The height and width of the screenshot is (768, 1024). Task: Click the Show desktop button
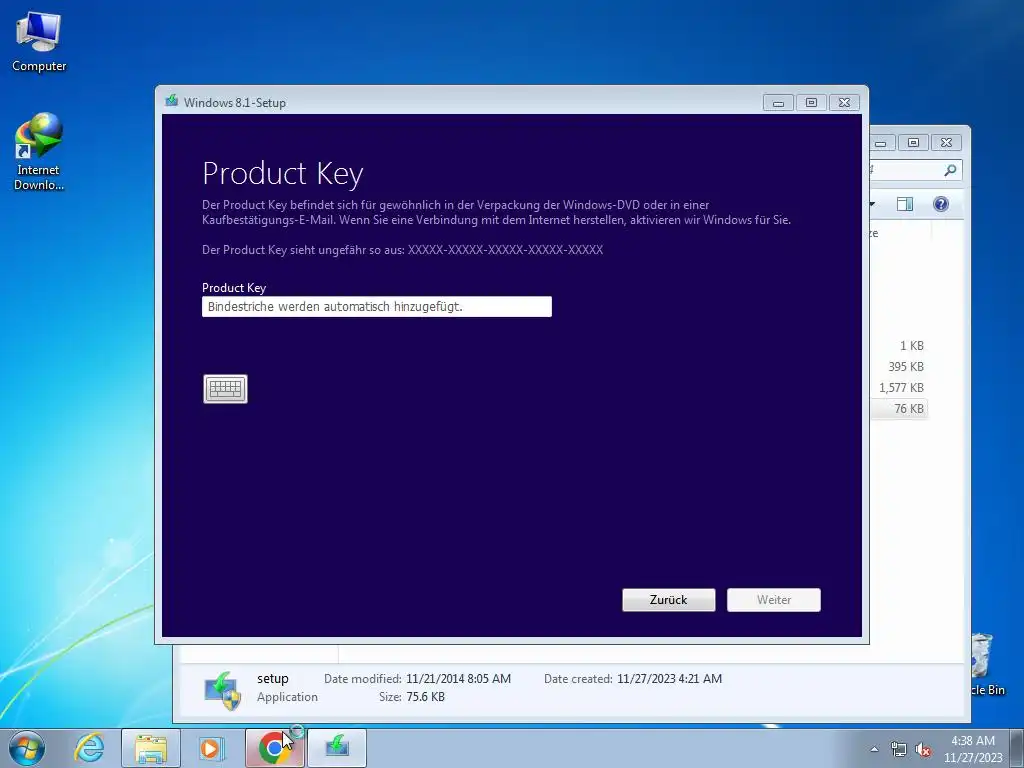click(x=1016, y=748)
